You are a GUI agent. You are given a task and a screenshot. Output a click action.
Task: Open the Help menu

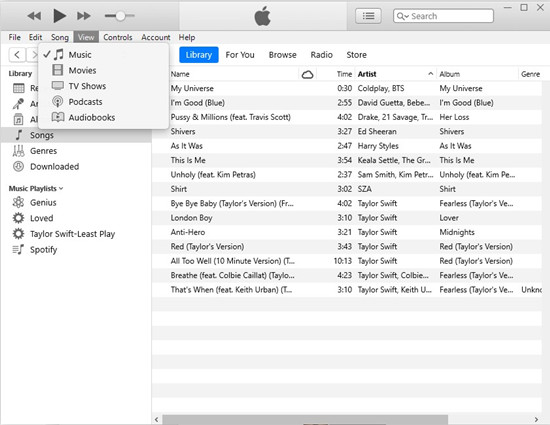click(187, 37)
